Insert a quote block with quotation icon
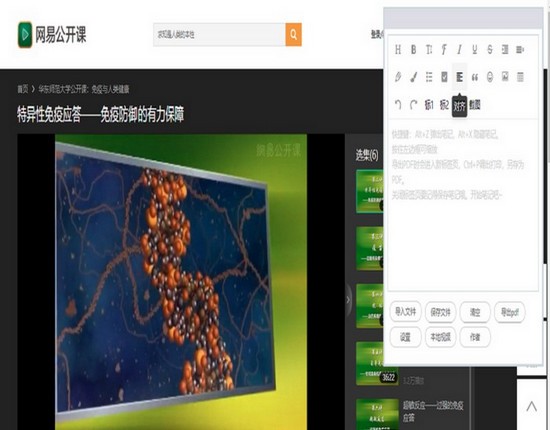This screenshot has width=550, height=430. click(475, 77)
